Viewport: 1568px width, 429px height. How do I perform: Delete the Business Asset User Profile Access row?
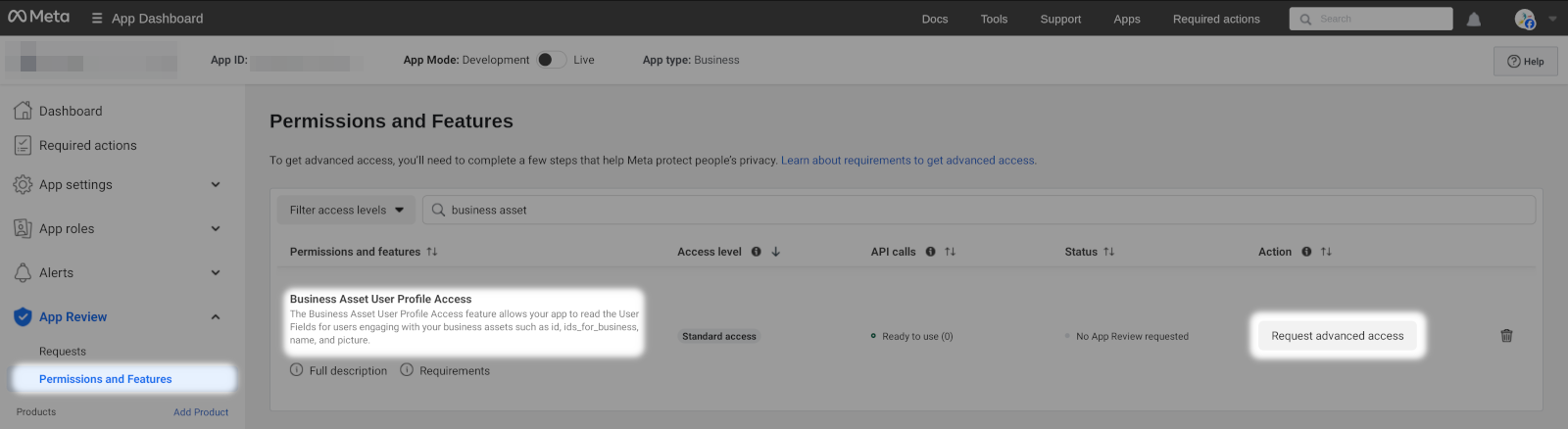(x=1506, y=336)
